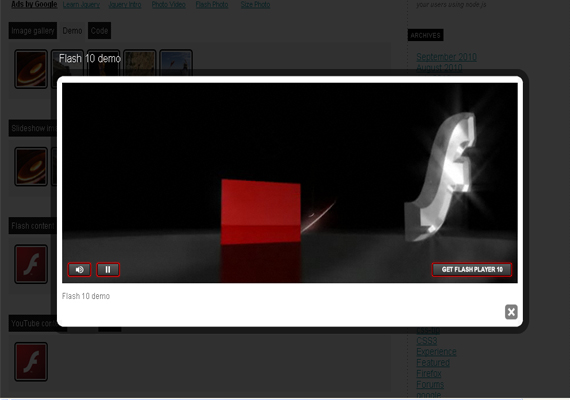Open the Firefox category link
This screenshot has height=400, width=570.
(429, 373)
